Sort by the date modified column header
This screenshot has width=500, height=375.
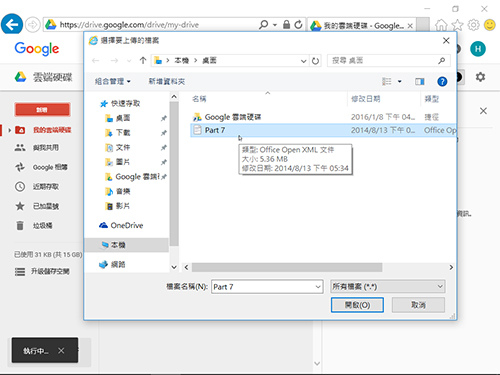[x=366, y=99]
